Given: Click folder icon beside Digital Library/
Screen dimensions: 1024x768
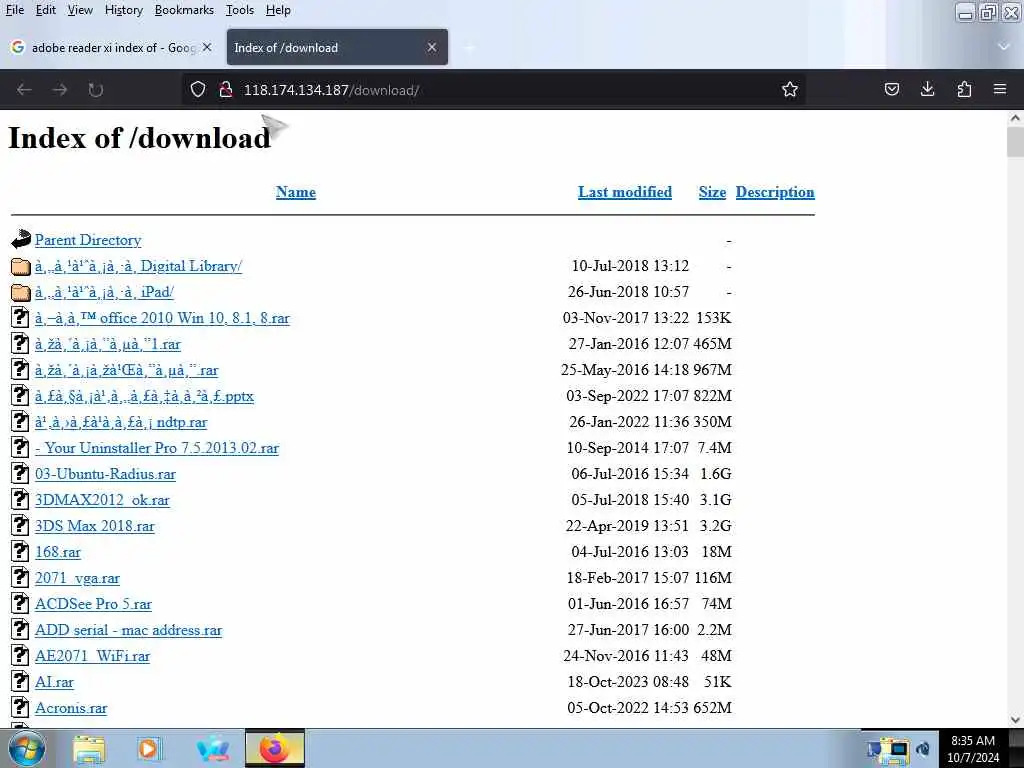Looking at the screenshot, I should pos(21,266).
